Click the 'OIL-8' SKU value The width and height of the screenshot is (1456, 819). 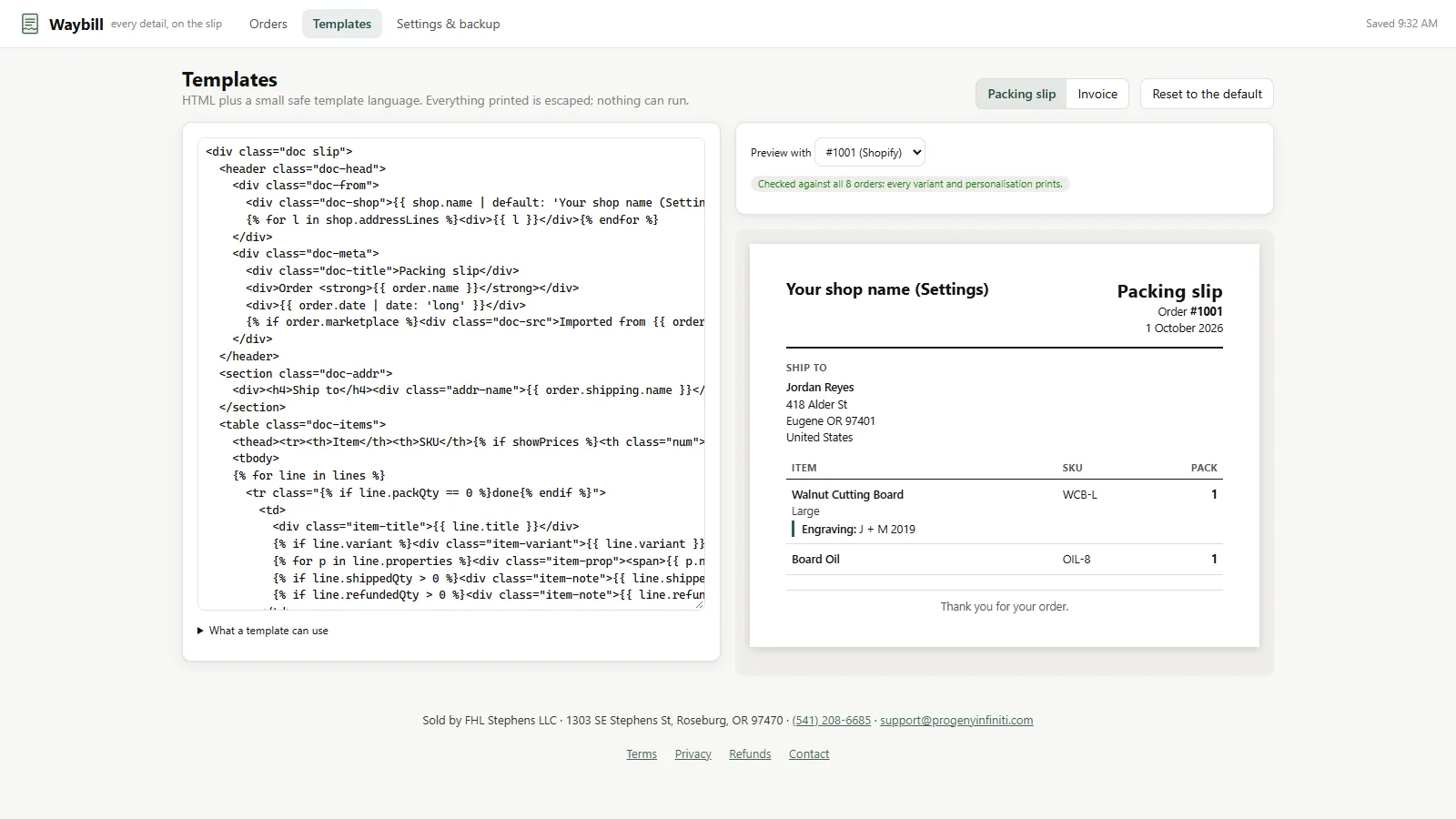(x=1077, y=560)
